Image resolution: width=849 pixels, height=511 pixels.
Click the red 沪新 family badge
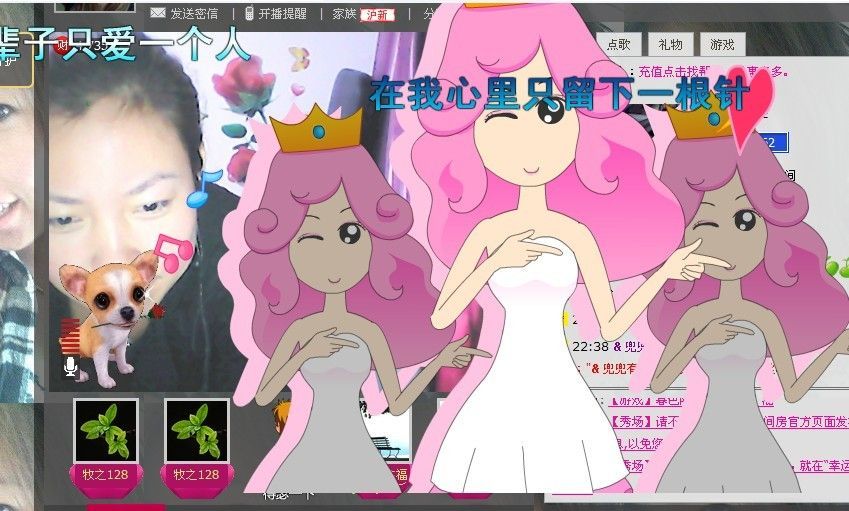click(377, 15)
